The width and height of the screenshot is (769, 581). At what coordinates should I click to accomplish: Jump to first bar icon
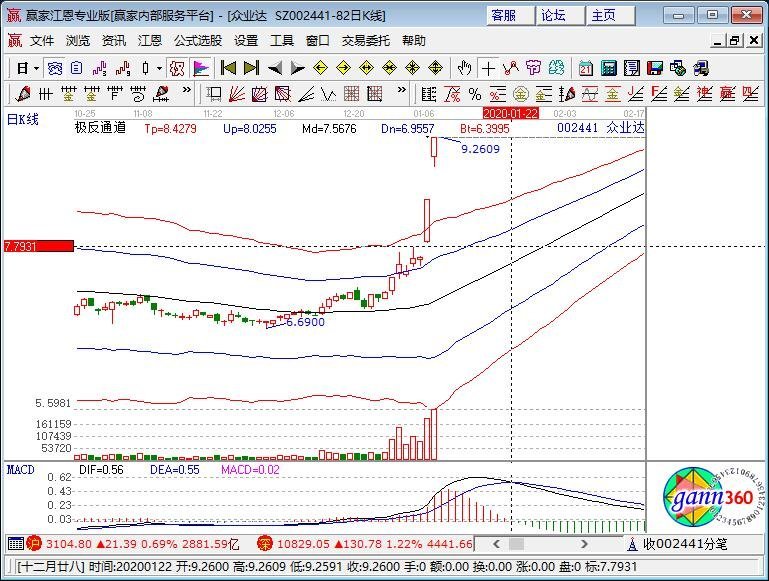(228, 68)
